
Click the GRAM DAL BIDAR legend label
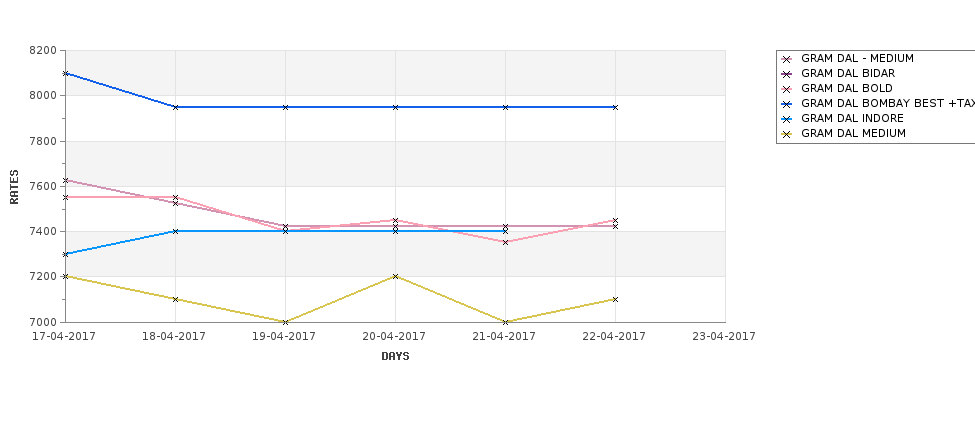coord(848,73)
